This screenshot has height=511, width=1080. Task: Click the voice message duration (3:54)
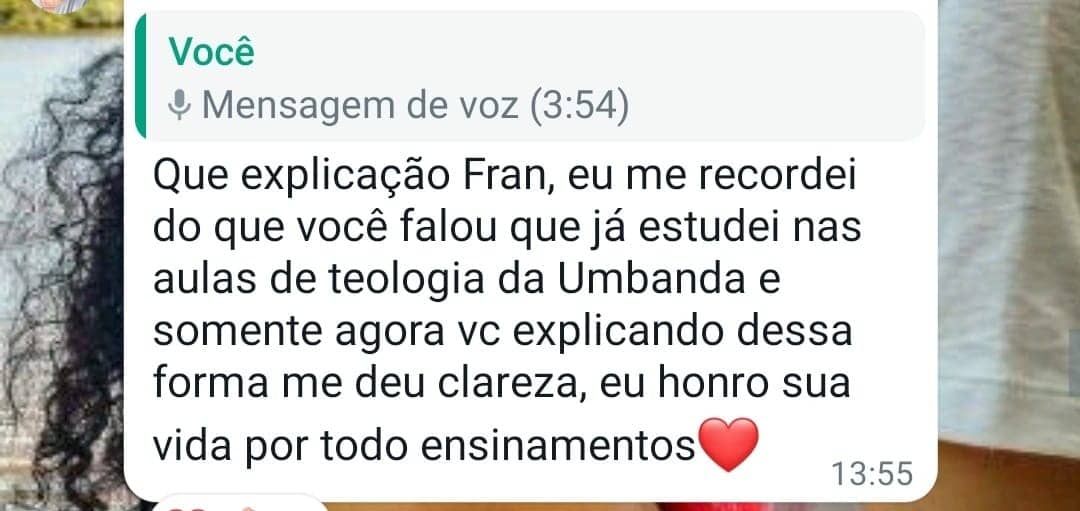point(579,105)
